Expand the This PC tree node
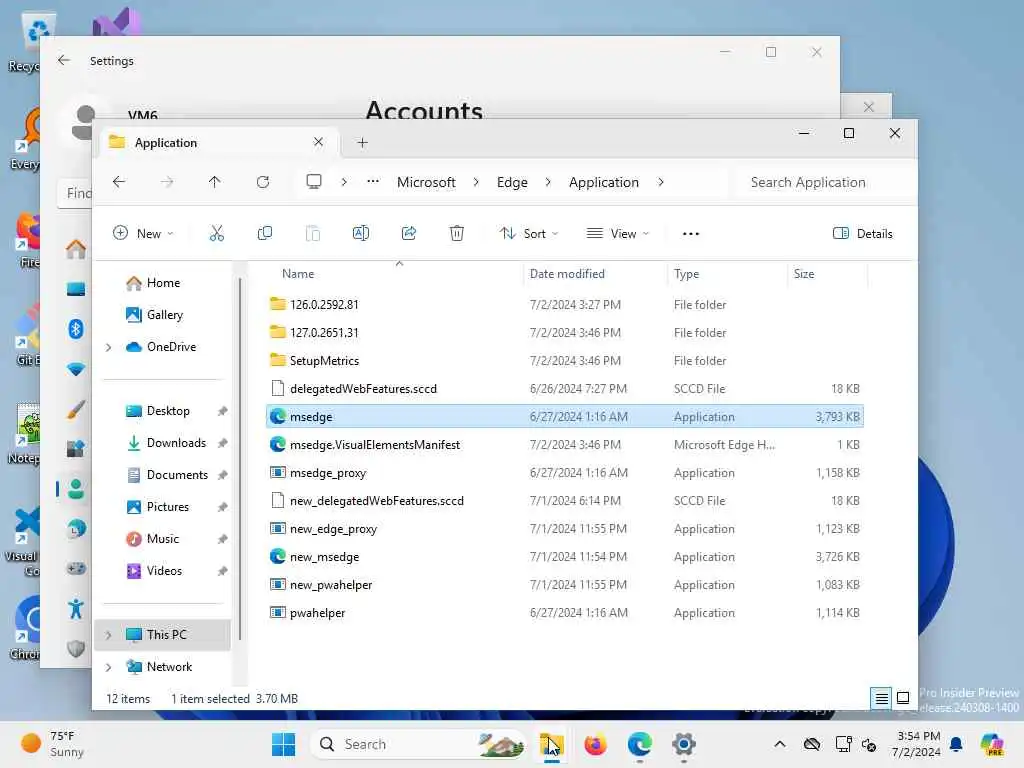Viewport: 1024px width, 768px height. 108,635
